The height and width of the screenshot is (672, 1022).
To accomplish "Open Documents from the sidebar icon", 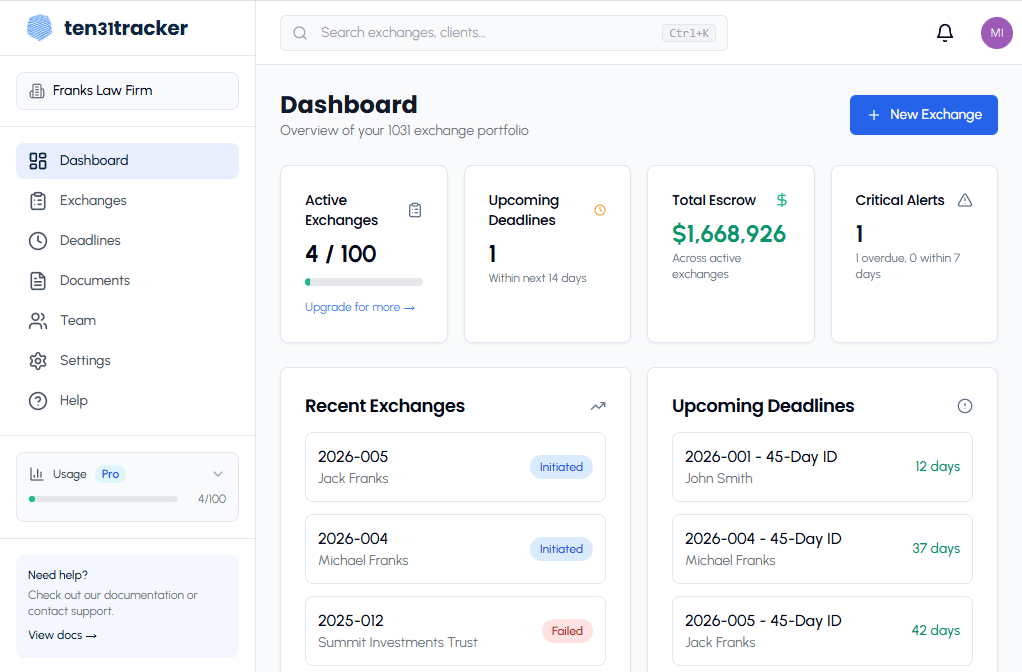I will coord(37,280).
